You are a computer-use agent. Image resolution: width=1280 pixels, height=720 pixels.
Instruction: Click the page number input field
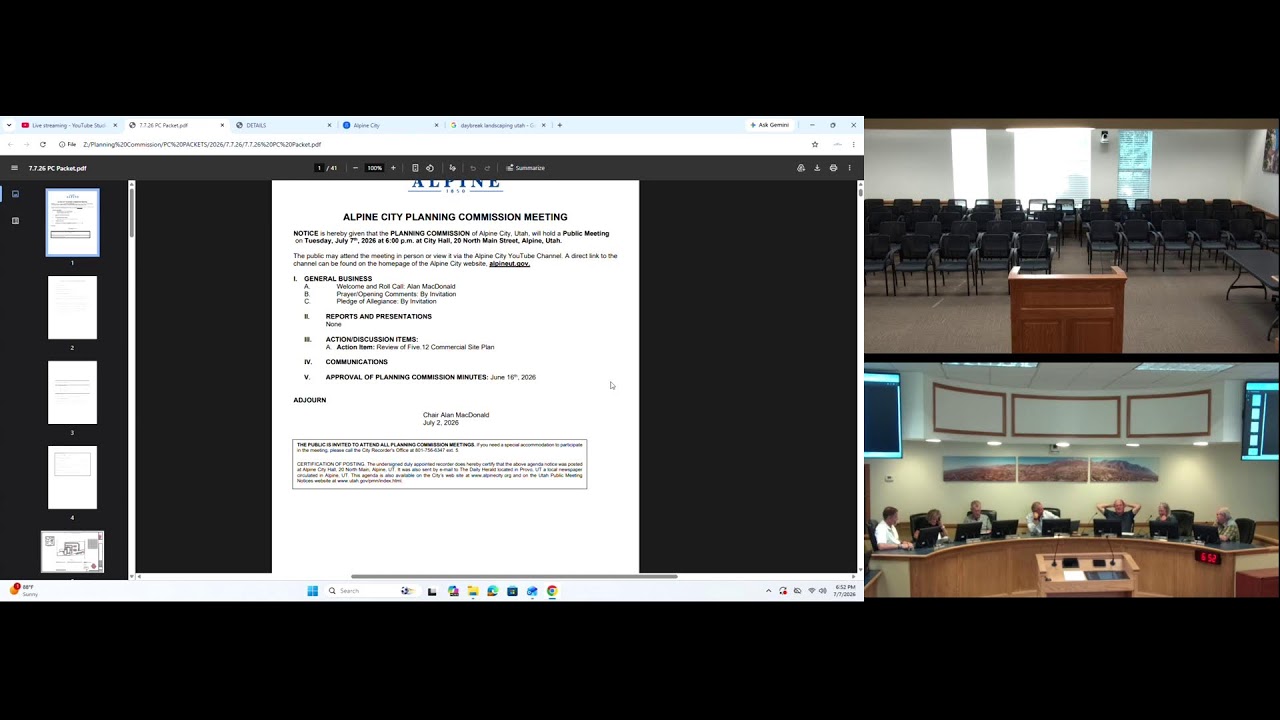pos(319,168)
